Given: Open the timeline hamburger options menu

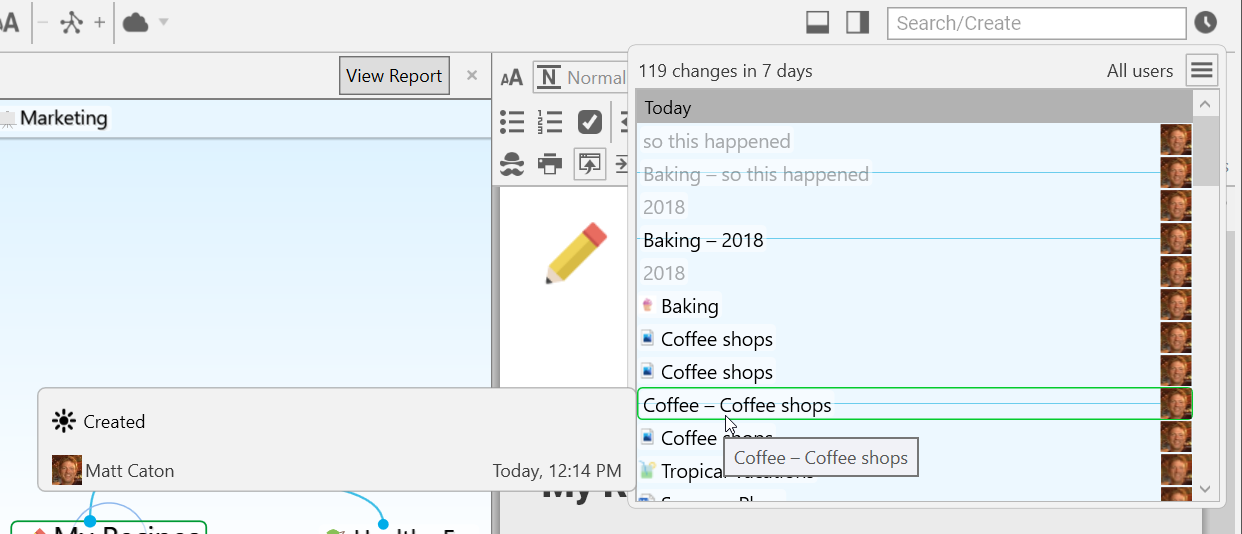Looking at the screenshot, I should pos(1201,71).
